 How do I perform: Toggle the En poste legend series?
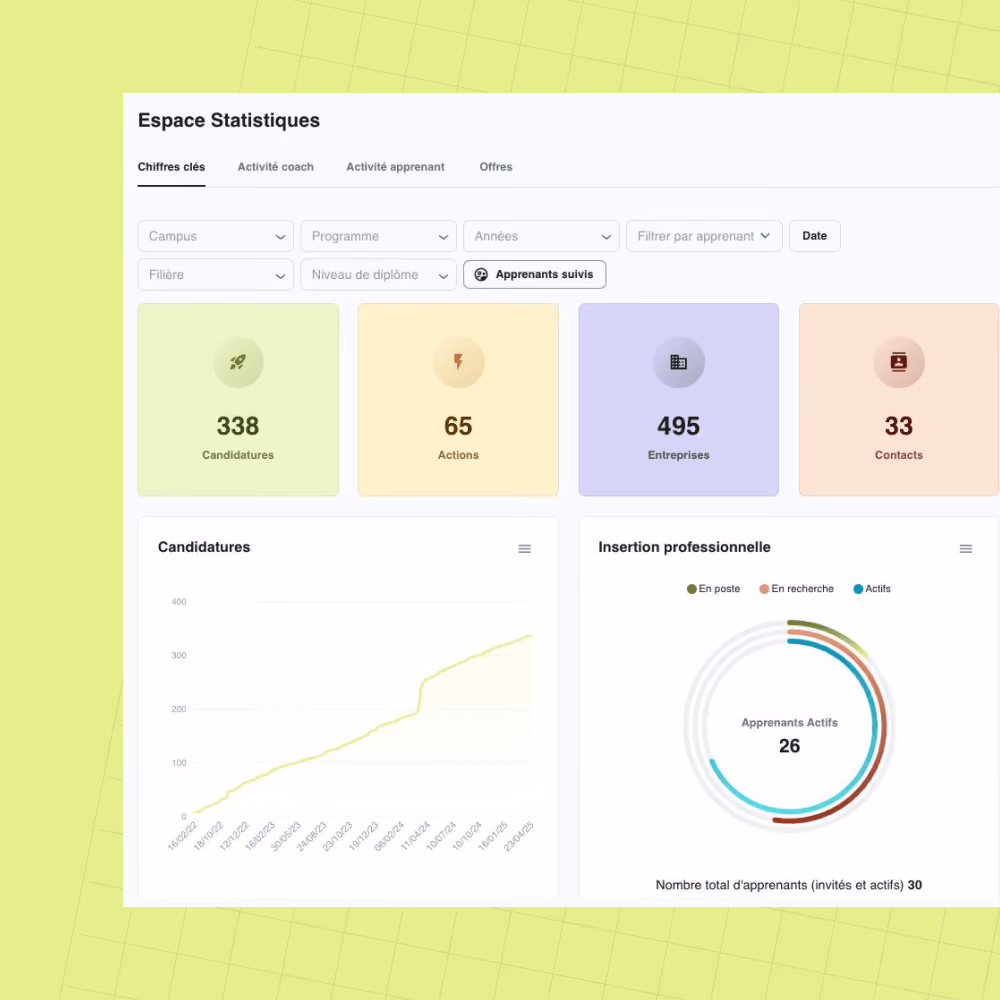click(x=713, y=589)
